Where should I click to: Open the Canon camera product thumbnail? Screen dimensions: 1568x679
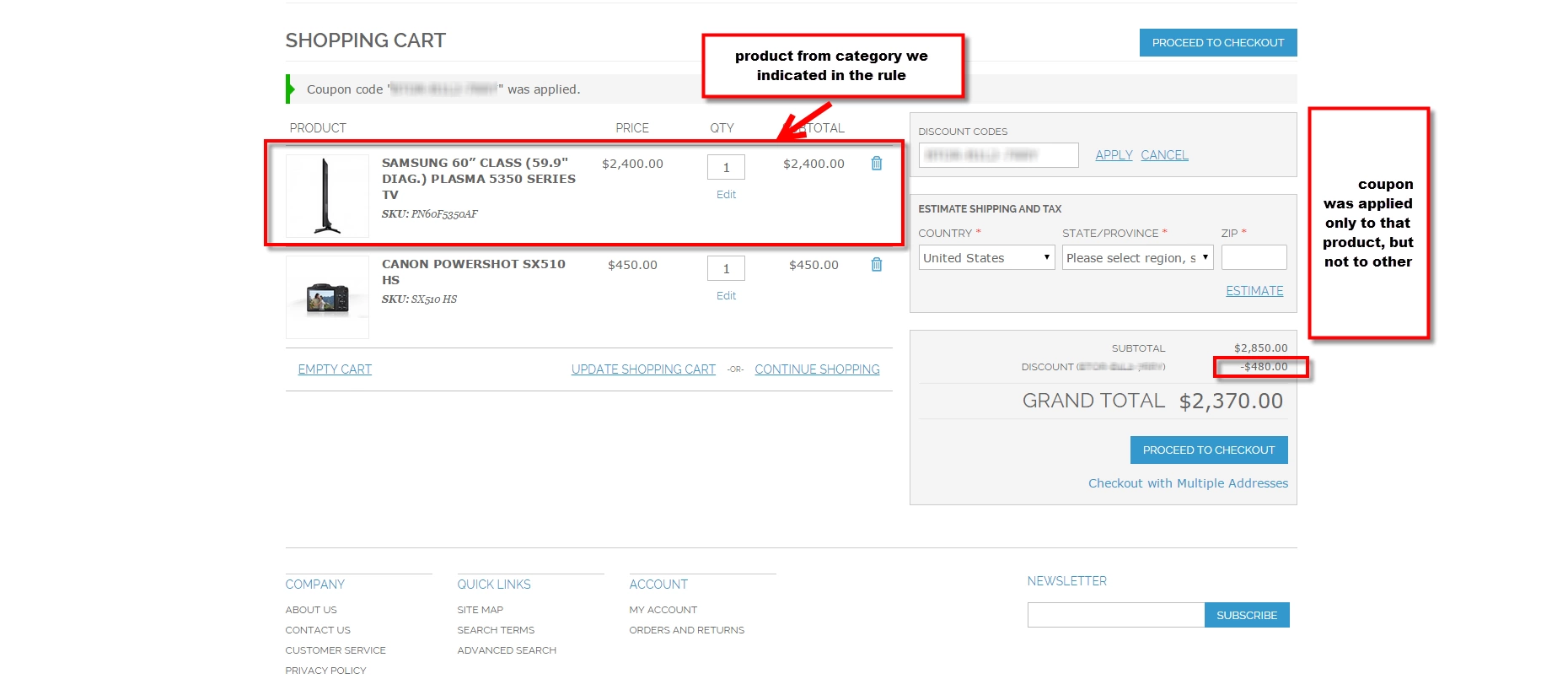point(327,297)
